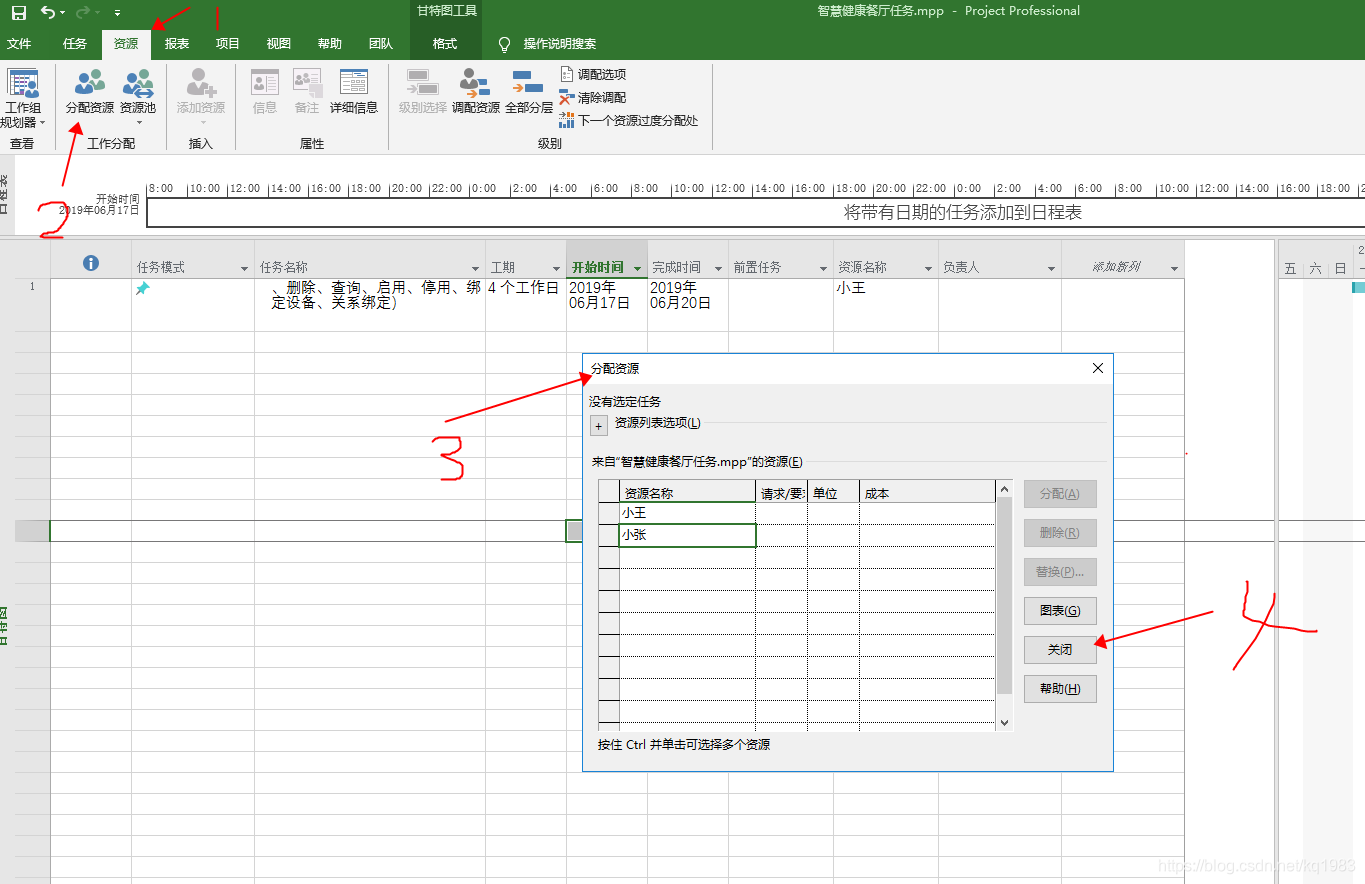The width and height of the screenshot is (1365, 884).
Task: Click the 替换(P)... button
Action: pyautogui.click(x=1060, y=572)
